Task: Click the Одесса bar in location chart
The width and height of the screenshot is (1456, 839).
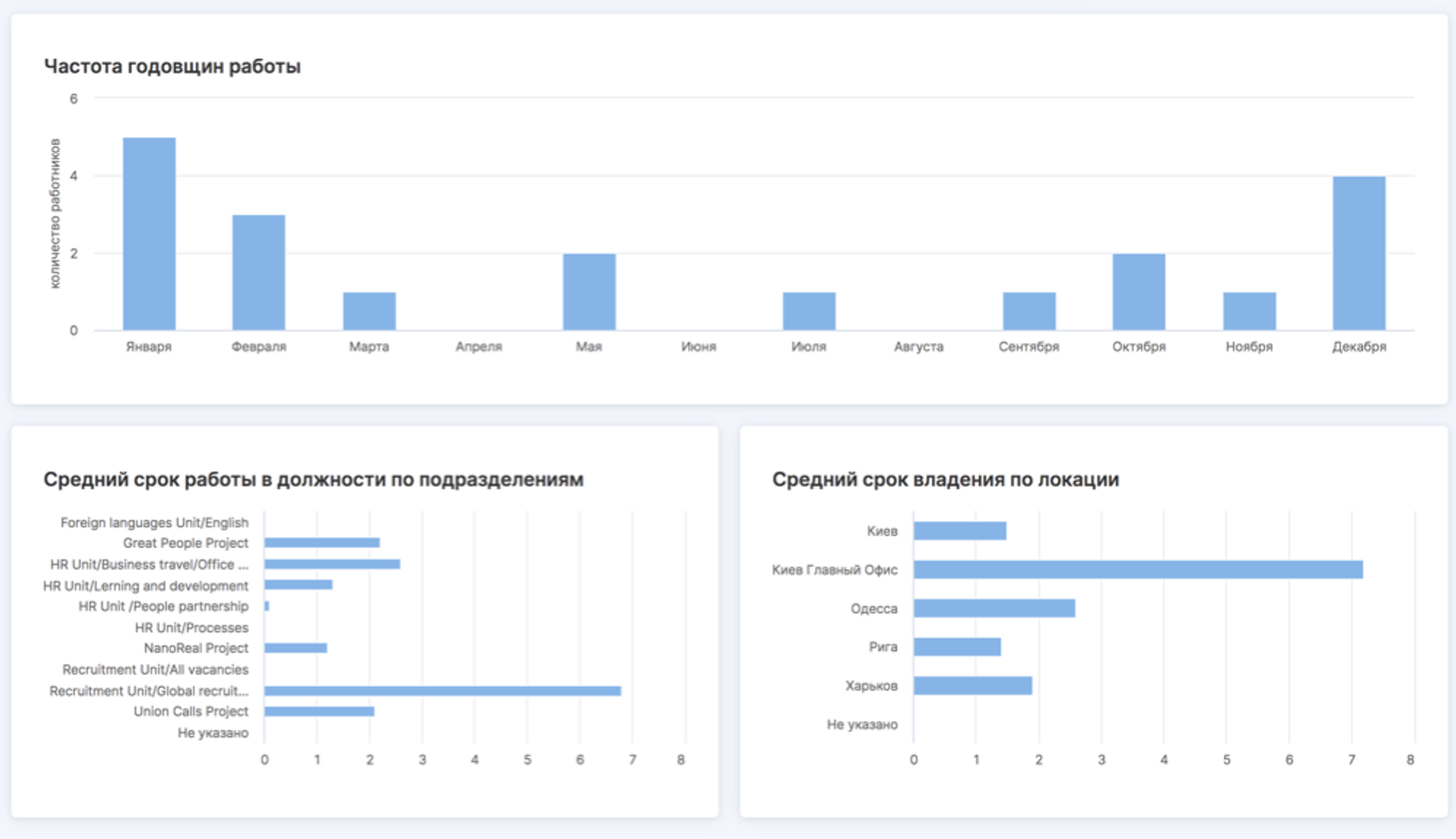Action: [994, 608]
